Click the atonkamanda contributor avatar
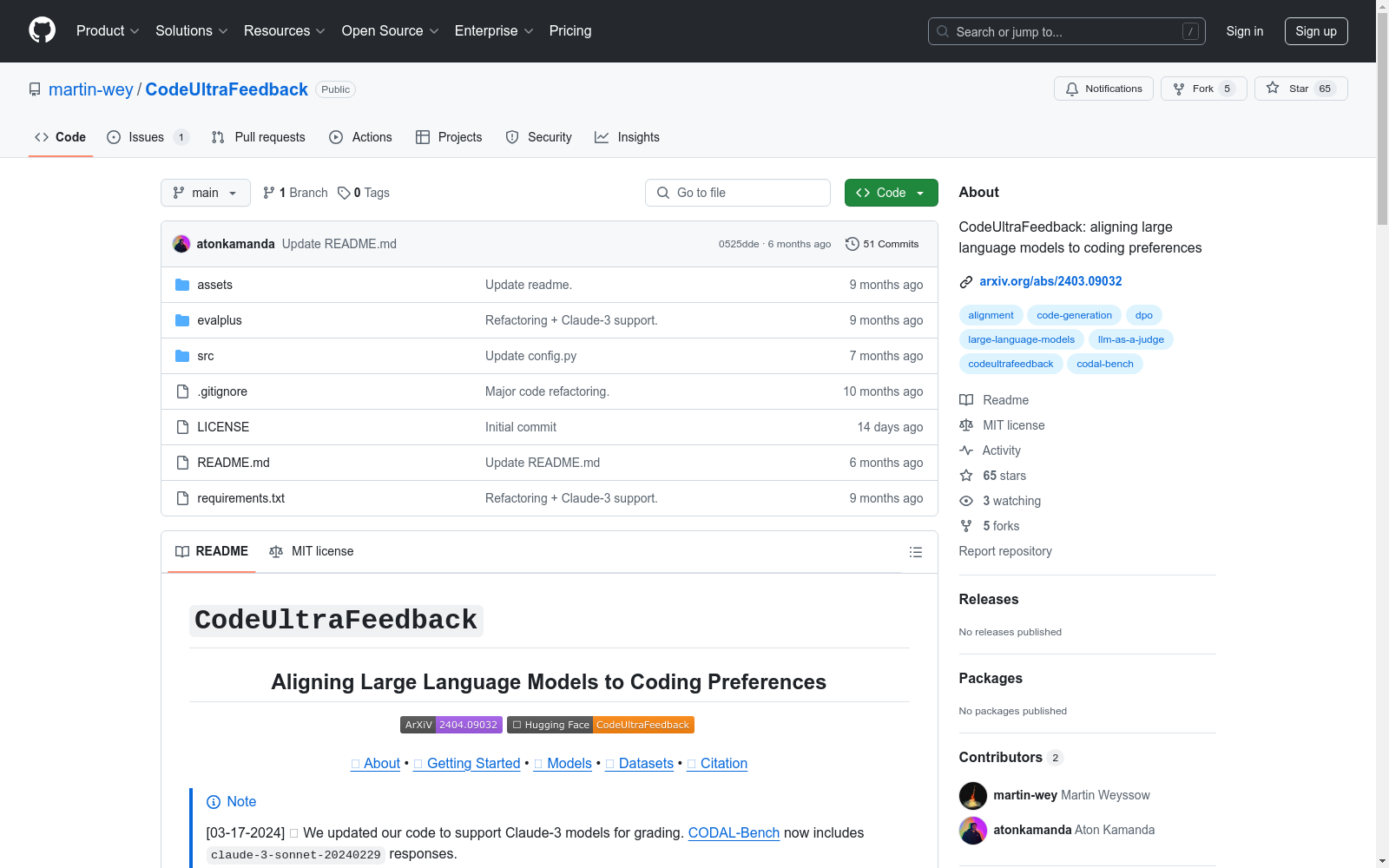Viewport: 1389px width, 868px height. click(973, 830)
